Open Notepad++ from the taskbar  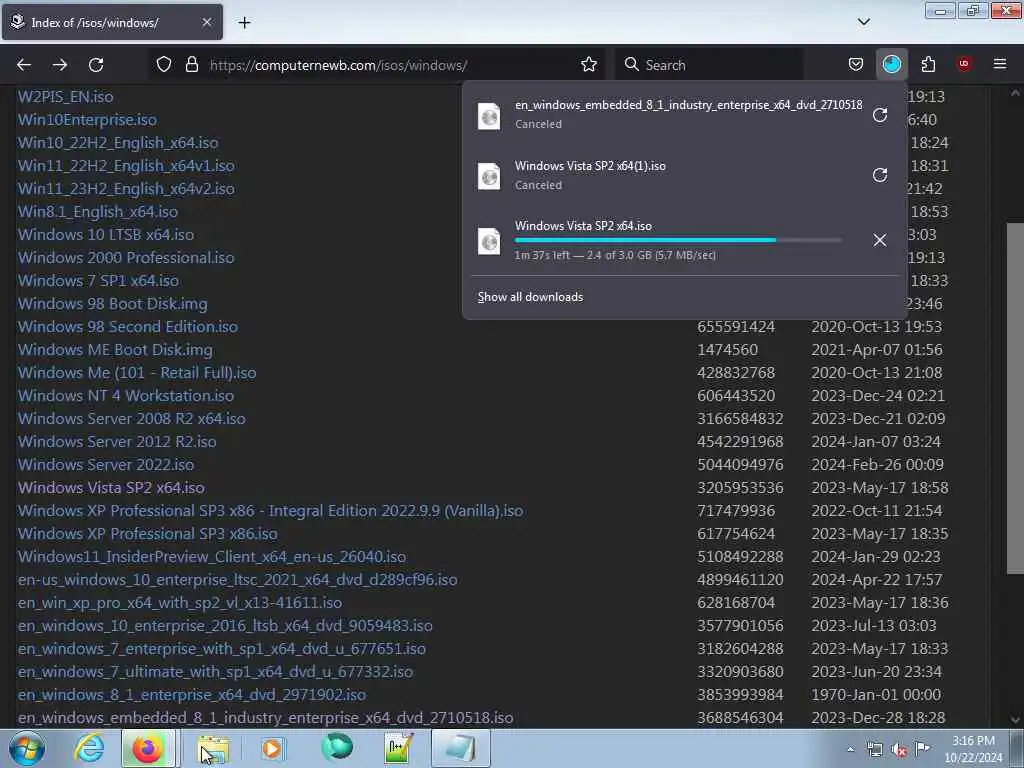398,748
